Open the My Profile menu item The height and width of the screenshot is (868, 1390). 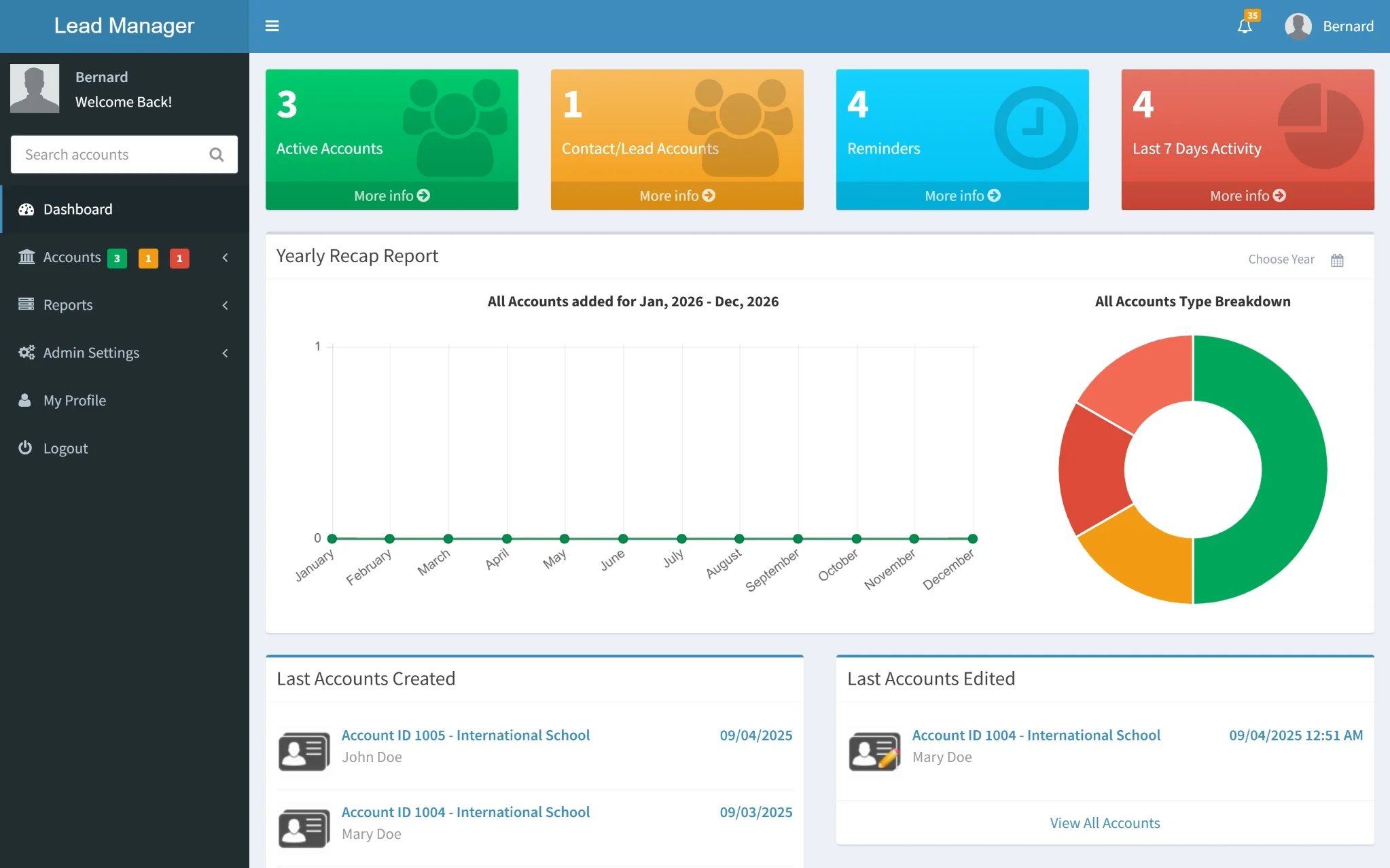click(x=75, y=401)
